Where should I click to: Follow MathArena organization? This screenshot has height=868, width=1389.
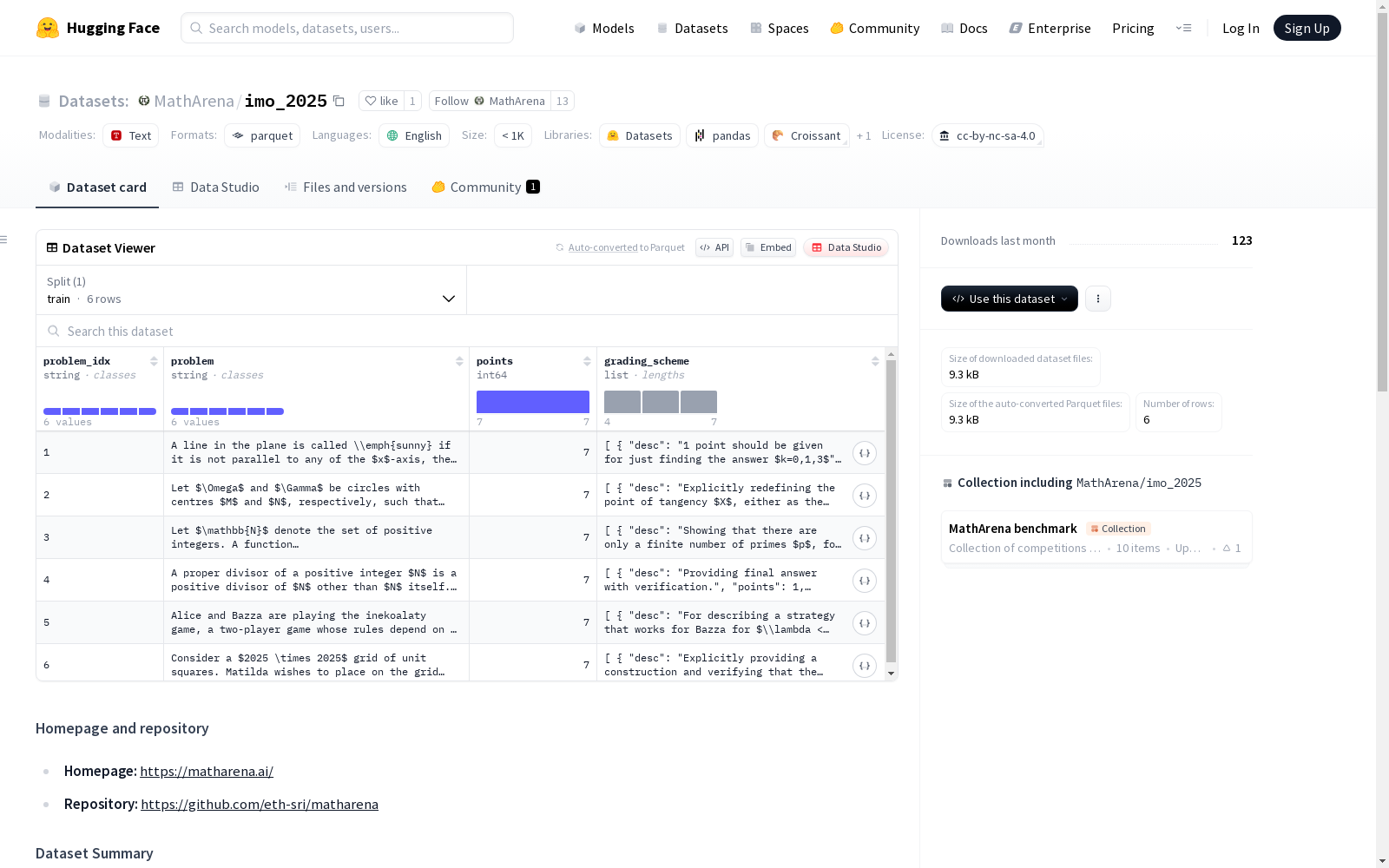coord(490,101)
